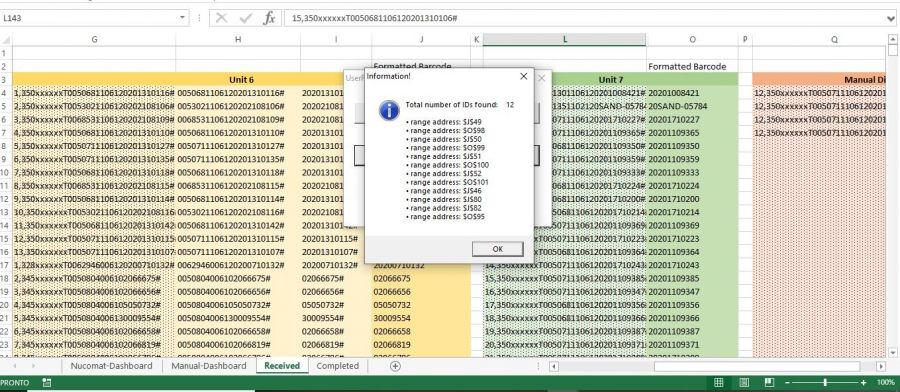Click OK in the Information dialog

tap(498, 249)
